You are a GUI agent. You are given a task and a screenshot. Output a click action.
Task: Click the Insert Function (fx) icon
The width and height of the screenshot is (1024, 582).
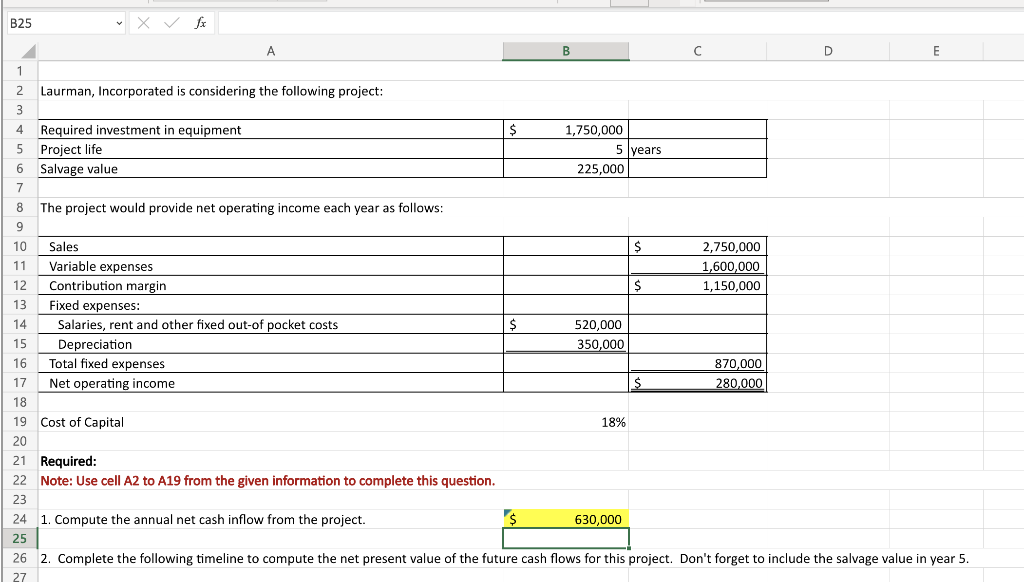198,22
